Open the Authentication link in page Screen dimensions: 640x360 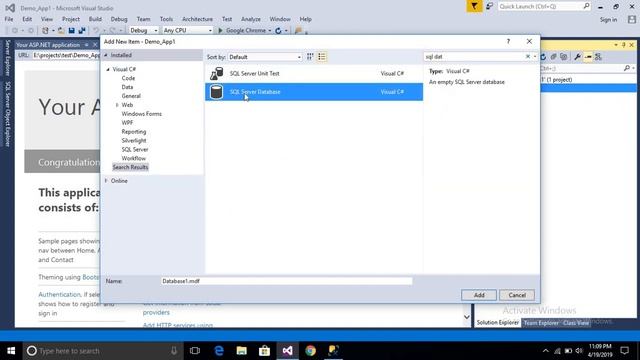point(60,294)
